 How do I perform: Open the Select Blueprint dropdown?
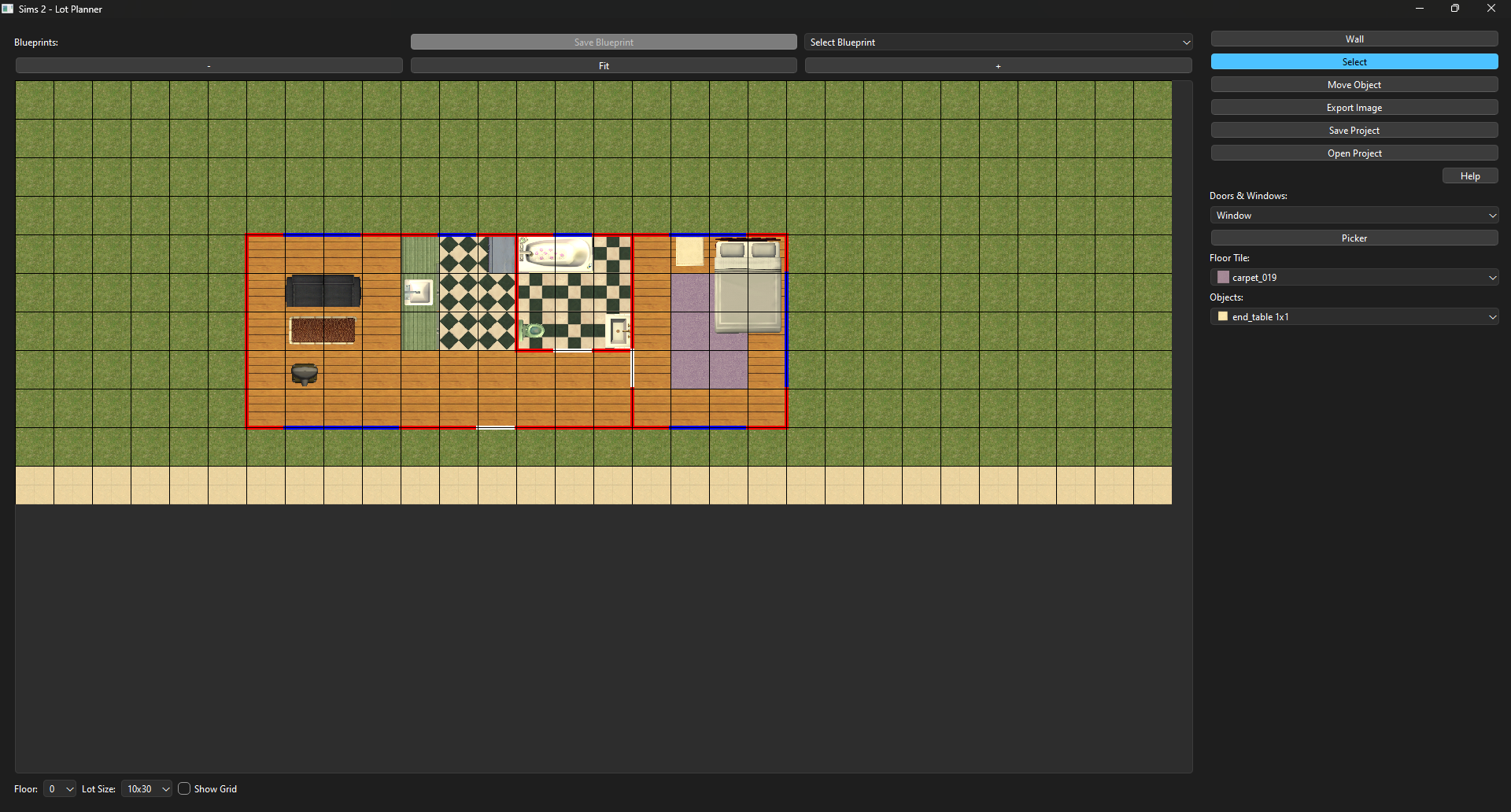pos(998,42)
